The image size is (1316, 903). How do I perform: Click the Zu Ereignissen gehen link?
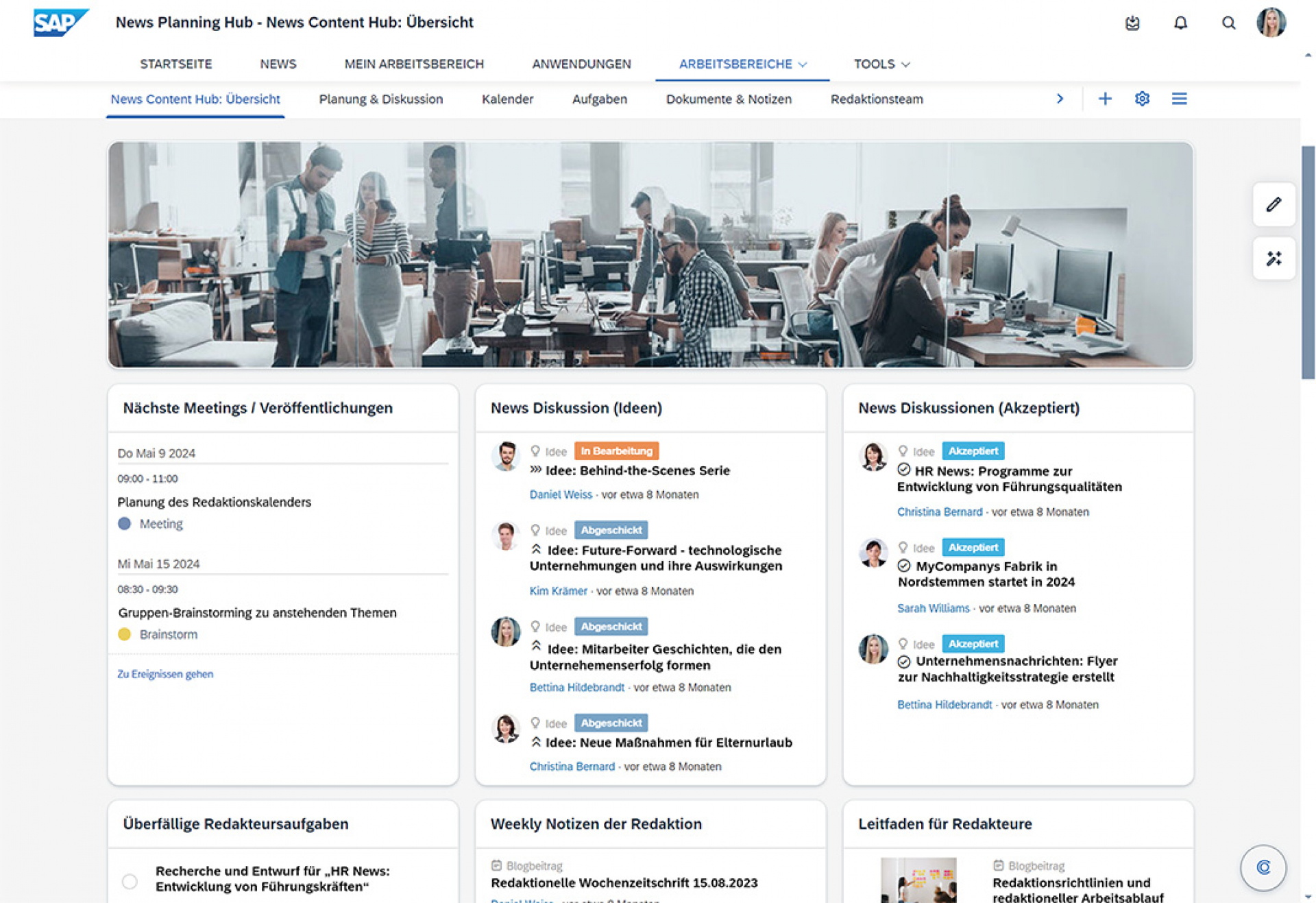tap(165, 674)
